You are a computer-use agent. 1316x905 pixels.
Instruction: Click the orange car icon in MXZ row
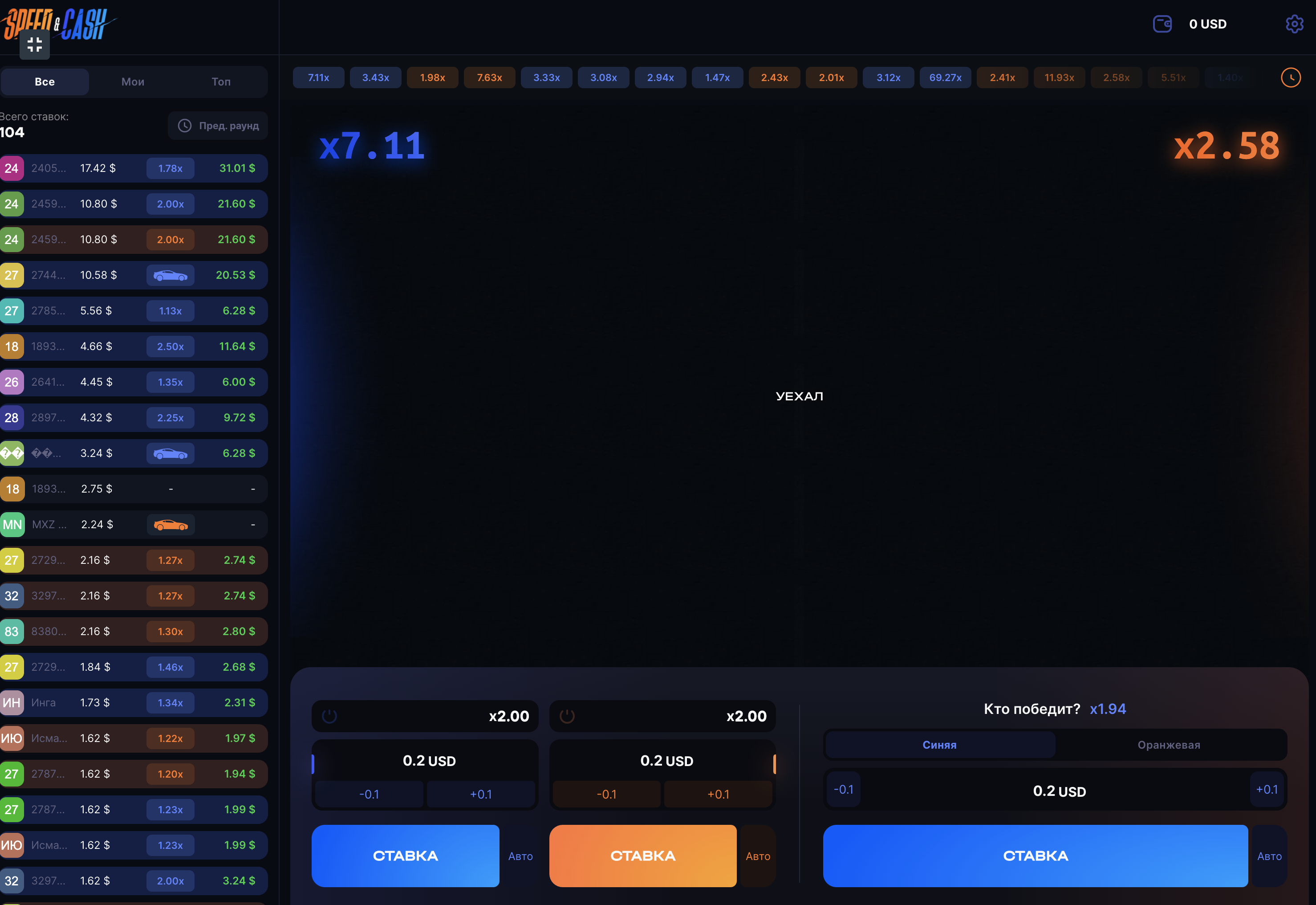pyautogui.click(x=170, y=525)
